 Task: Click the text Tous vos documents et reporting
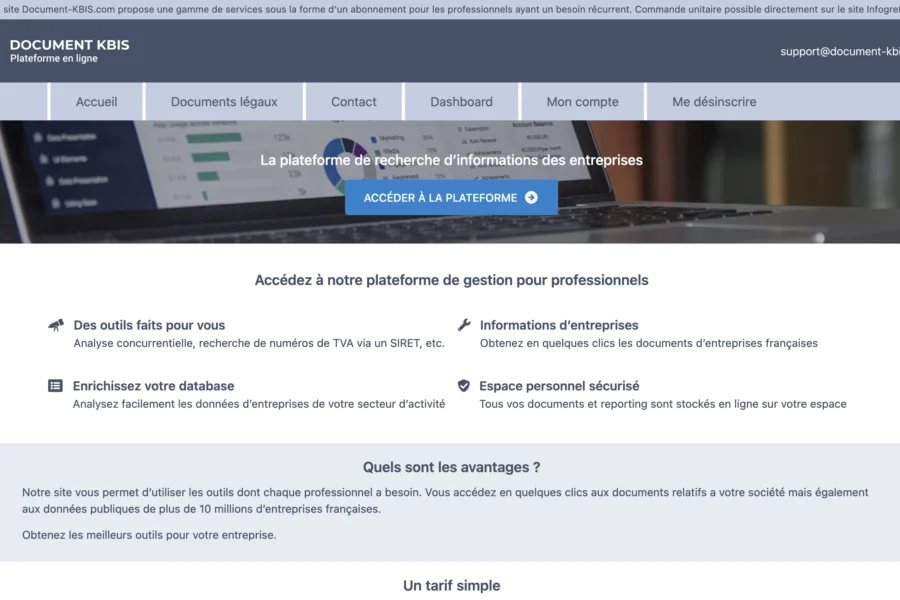click(663, 404)
